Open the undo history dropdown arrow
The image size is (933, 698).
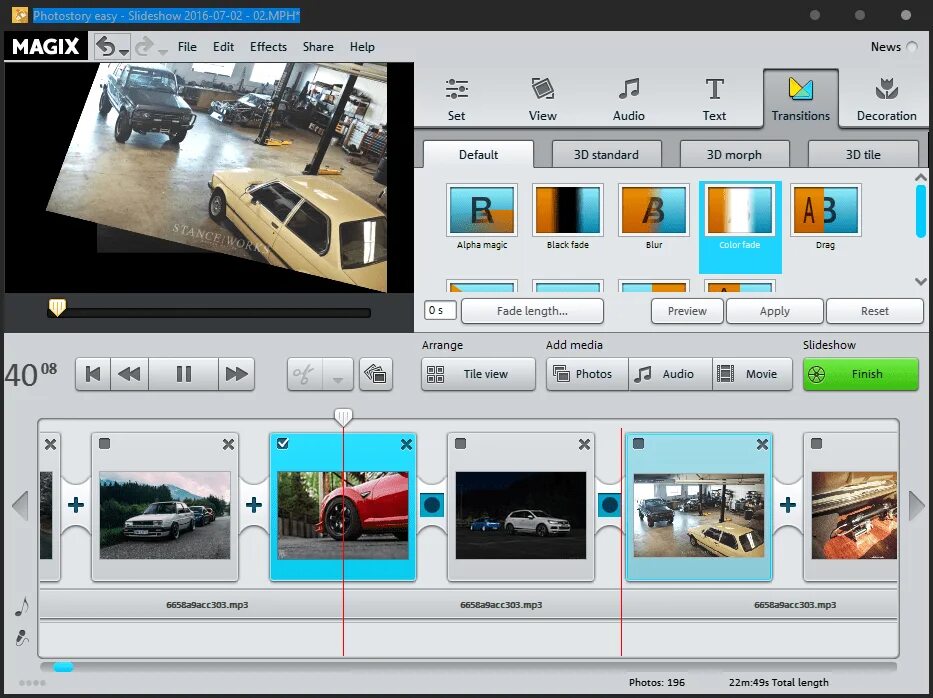click(x=124, y=53)
